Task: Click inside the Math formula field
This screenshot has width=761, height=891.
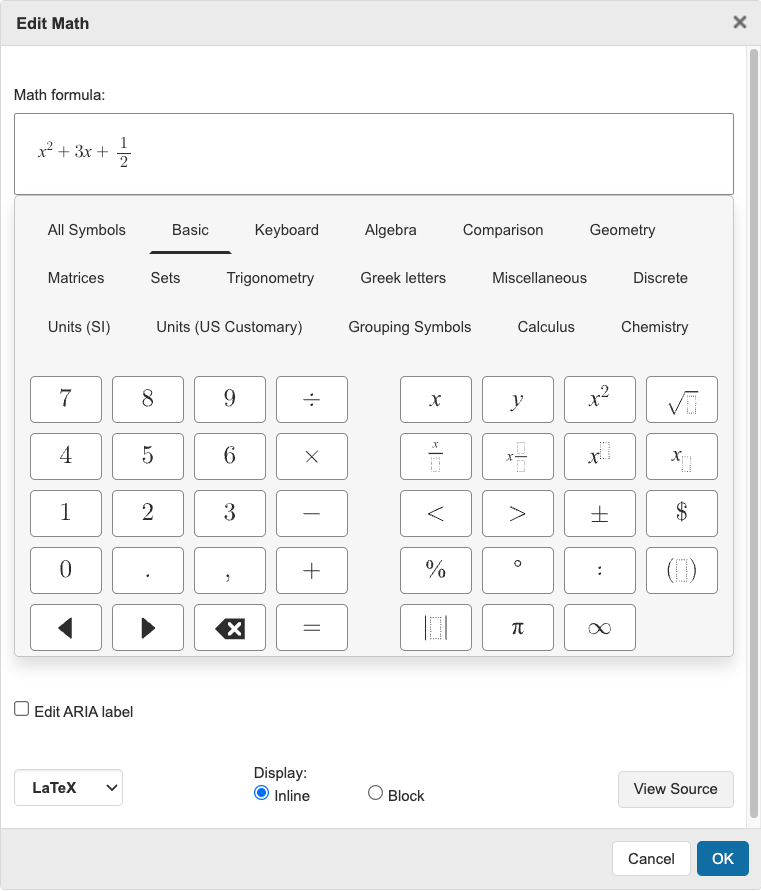Action: (x=374, y=154)
